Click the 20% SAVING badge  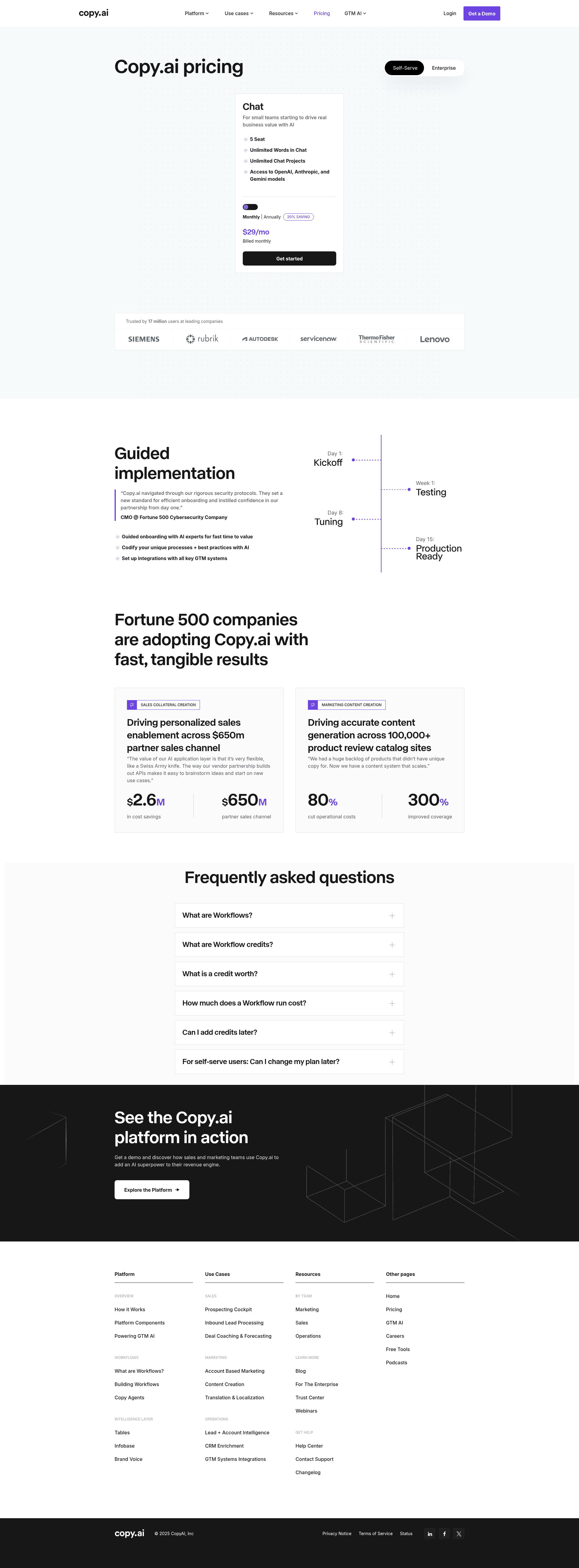pos(299,217)
